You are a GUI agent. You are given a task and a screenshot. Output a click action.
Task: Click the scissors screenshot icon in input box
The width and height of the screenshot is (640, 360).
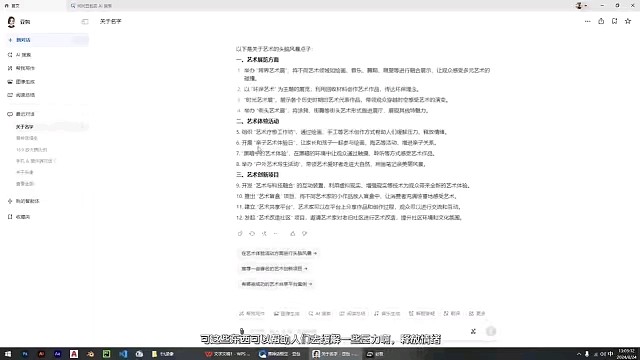pyautogui.click(x=473, y=331)
